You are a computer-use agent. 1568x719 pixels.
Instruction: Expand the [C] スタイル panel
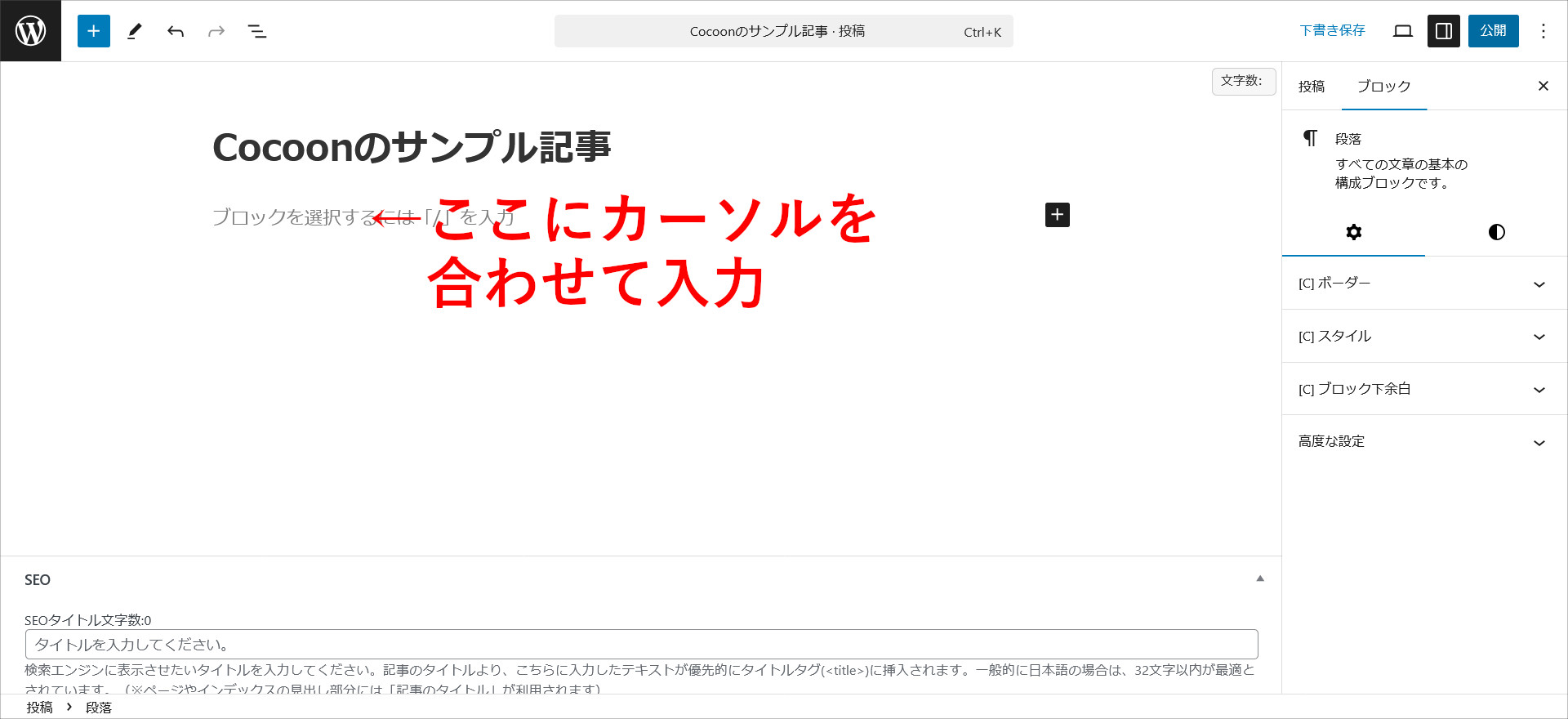click(1424, 337)
